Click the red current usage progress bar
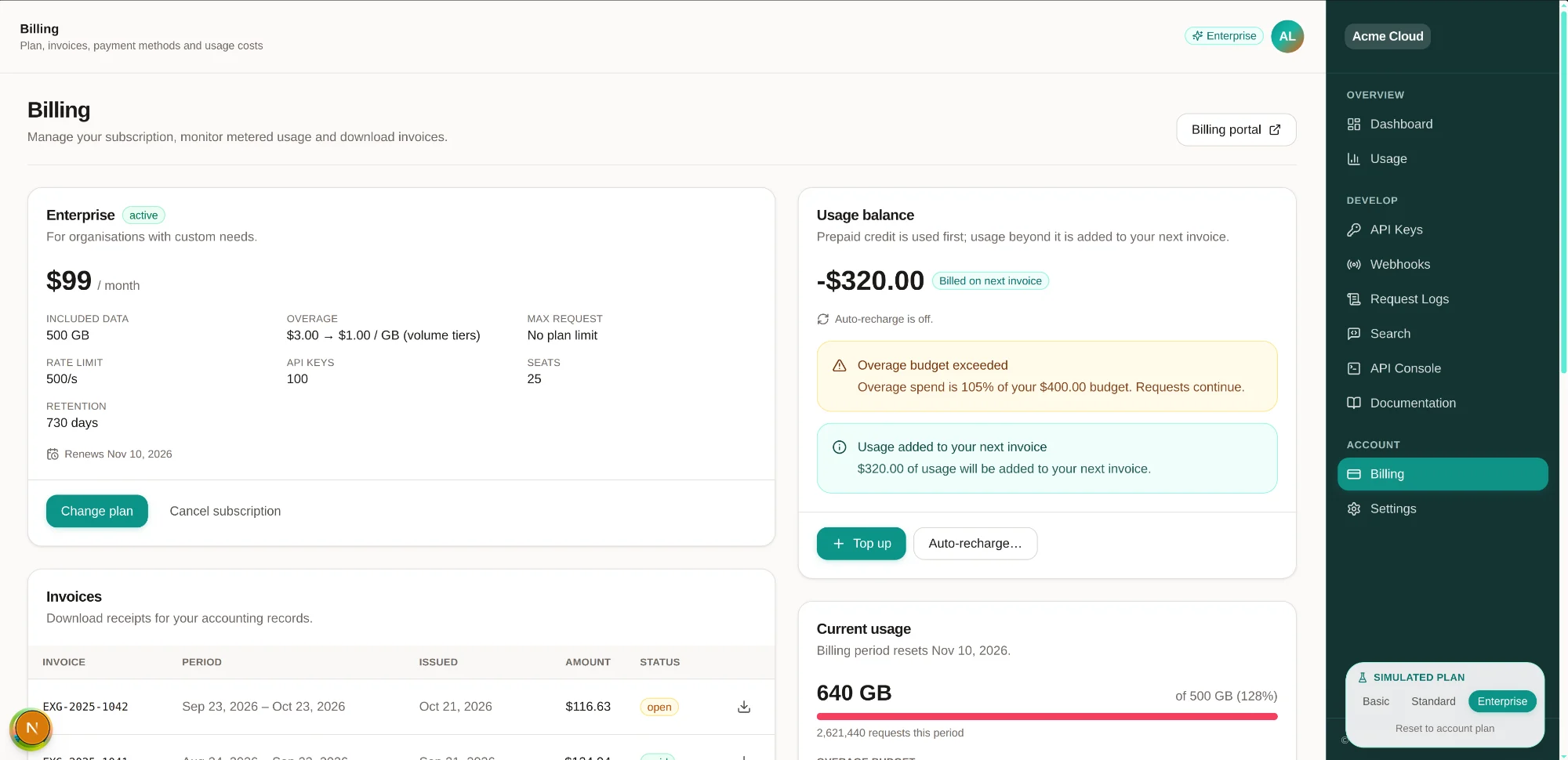1568x760 pixels. click(x=1047, y=716)
